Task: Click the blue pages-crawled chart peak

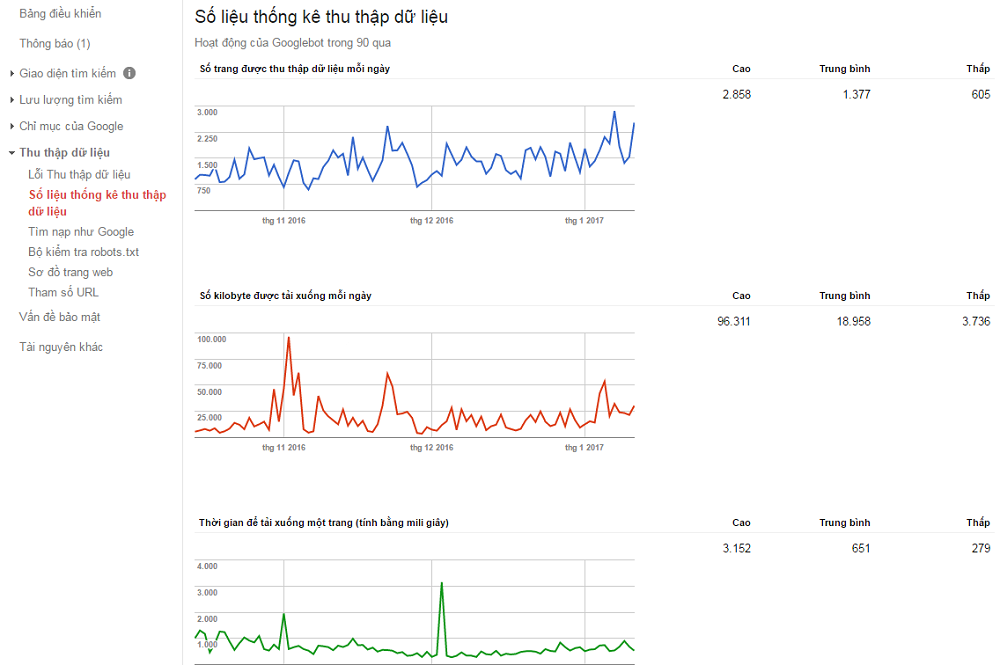Action: 614,112
